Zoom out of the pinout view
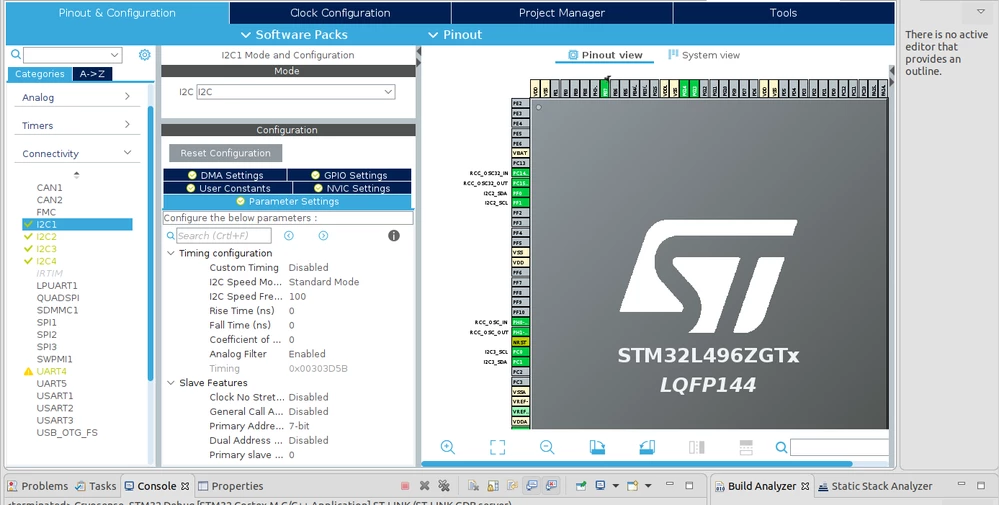Image resolution: width=999 pixels, height=505 pixels. tap(547, 447)
